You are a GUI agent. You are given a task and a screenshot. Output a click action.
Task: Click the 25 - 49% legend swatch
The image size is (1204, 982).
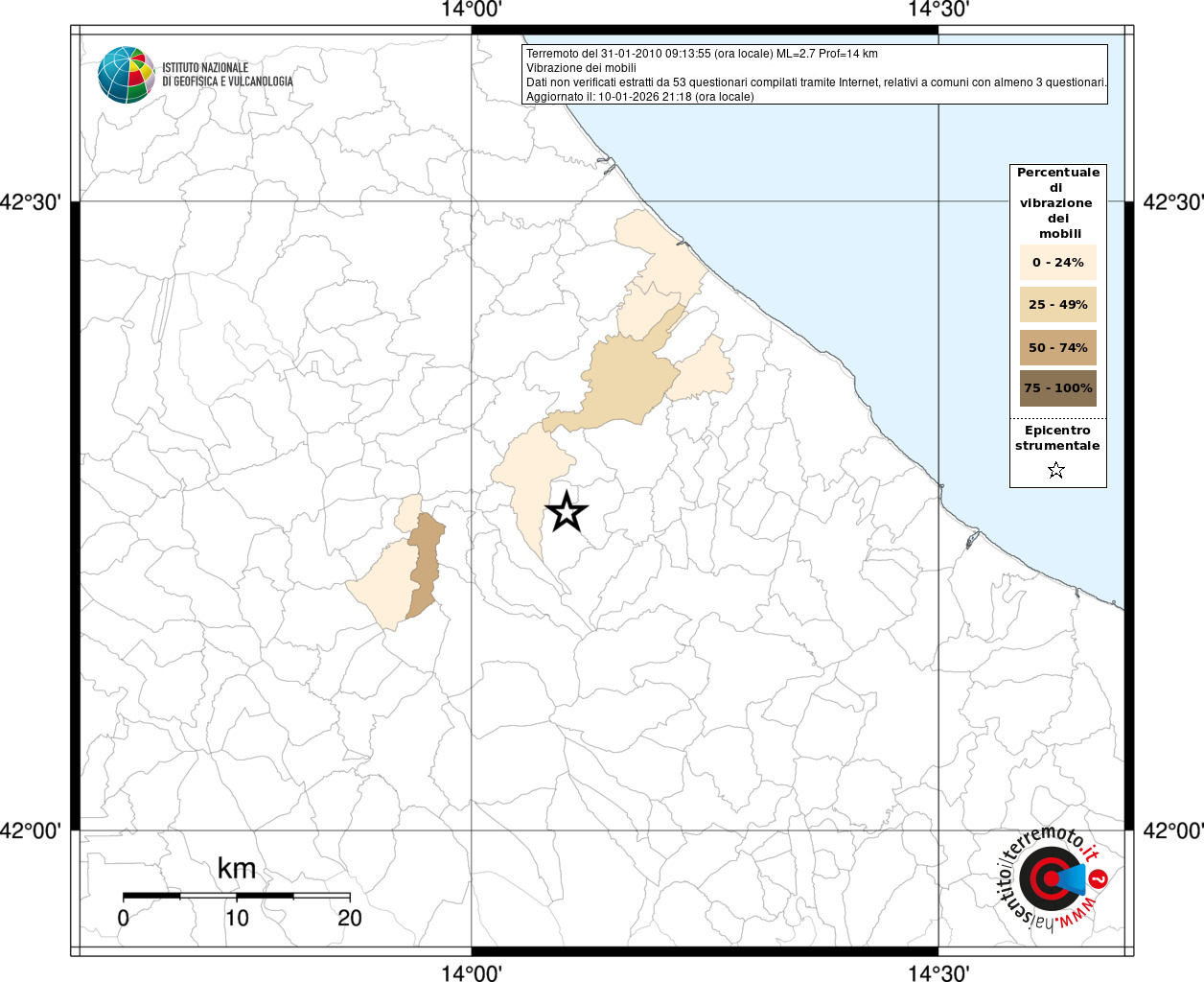[x=1057, y=304]
